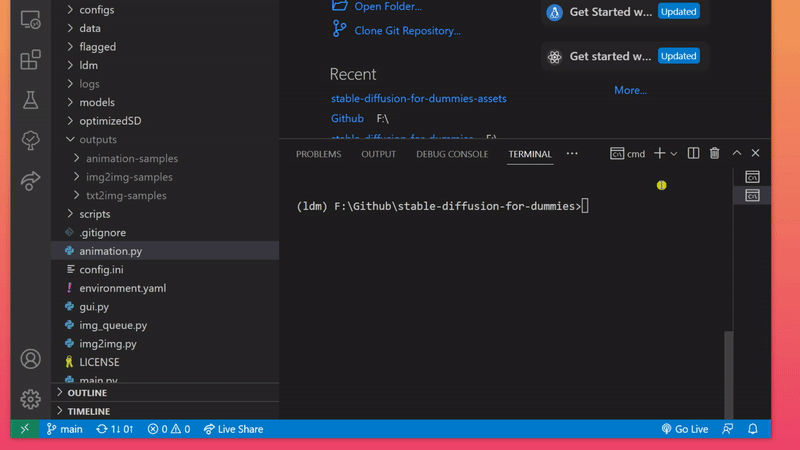Expand the data folder

(x=165, y=28)
